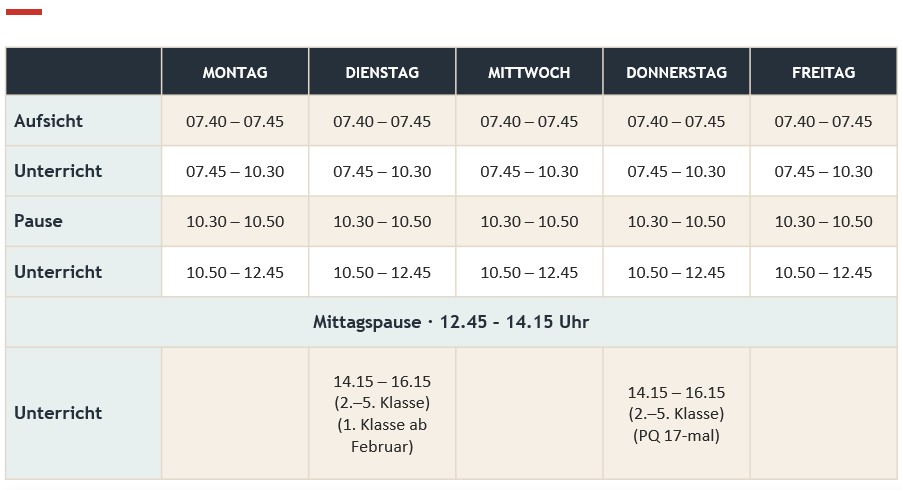Select the DONNERSTAG column header

click(x=676, y=72)
